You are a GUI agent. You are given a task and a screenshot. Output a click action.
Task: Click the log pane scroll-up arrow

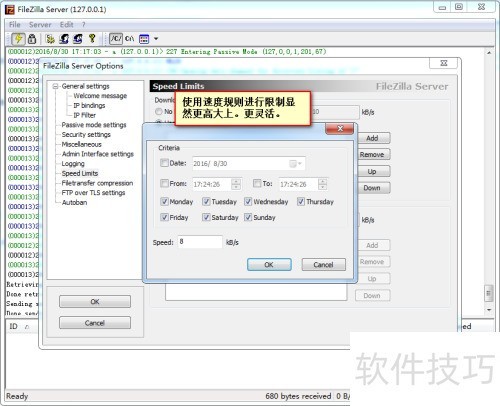tap(489, 53)
